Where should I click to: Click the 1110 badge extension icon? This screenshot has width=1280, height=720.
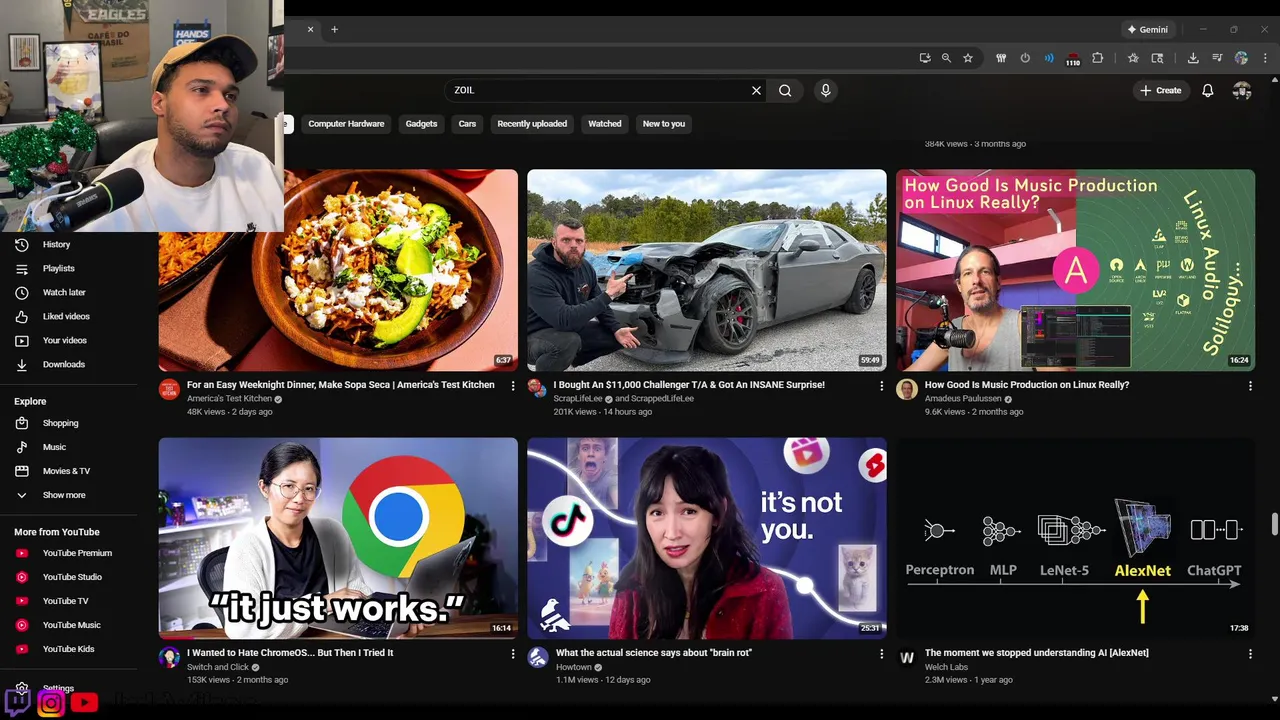tap(1073, 59)
